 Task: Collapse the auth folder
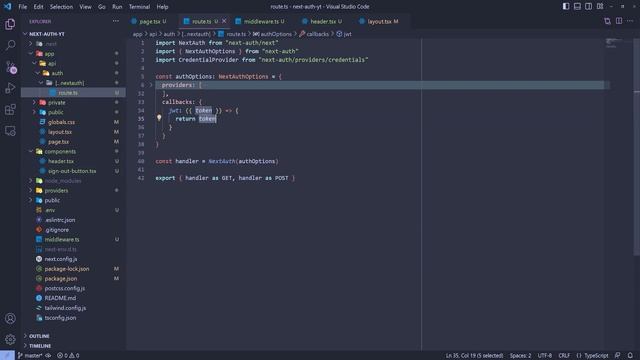[x=38, y=73]
